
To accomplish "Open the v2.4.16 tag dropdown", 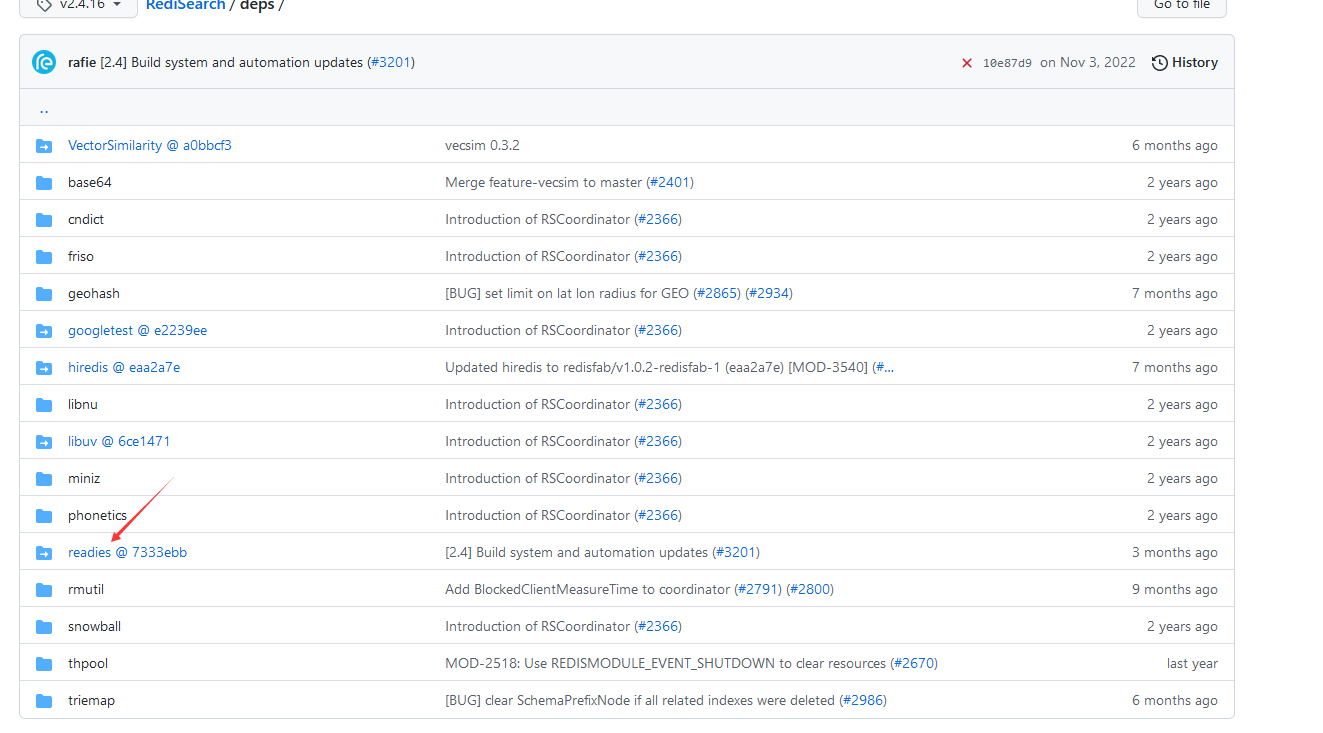I will click(79, 5).
